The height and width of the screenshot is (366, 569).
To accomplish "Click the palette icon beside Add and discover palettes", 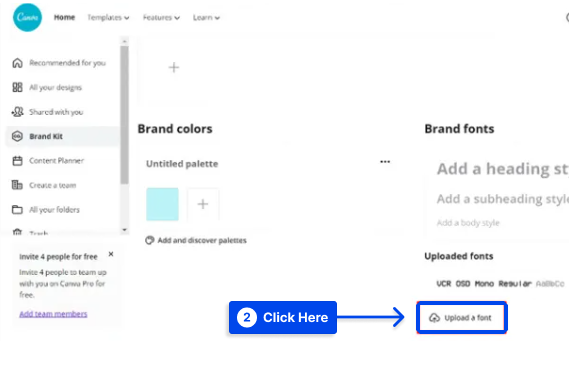I will 150,240.
